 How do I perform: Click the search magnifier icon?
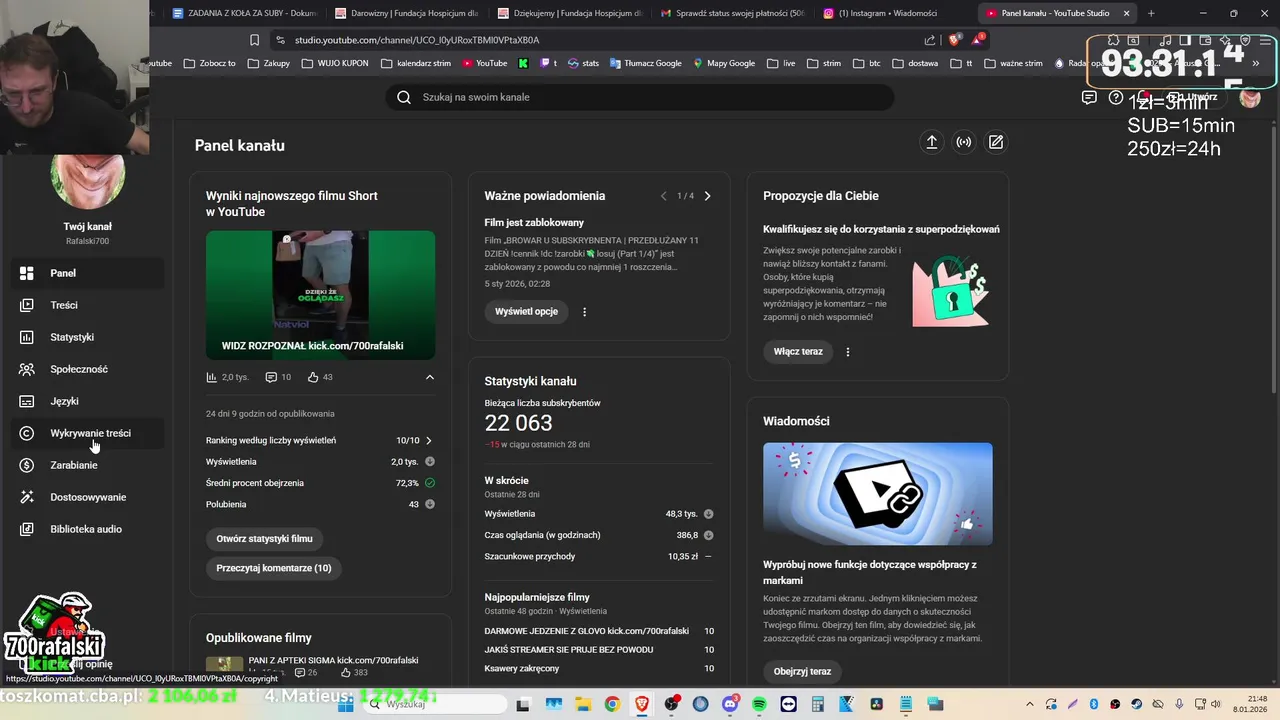pos(404,97)
